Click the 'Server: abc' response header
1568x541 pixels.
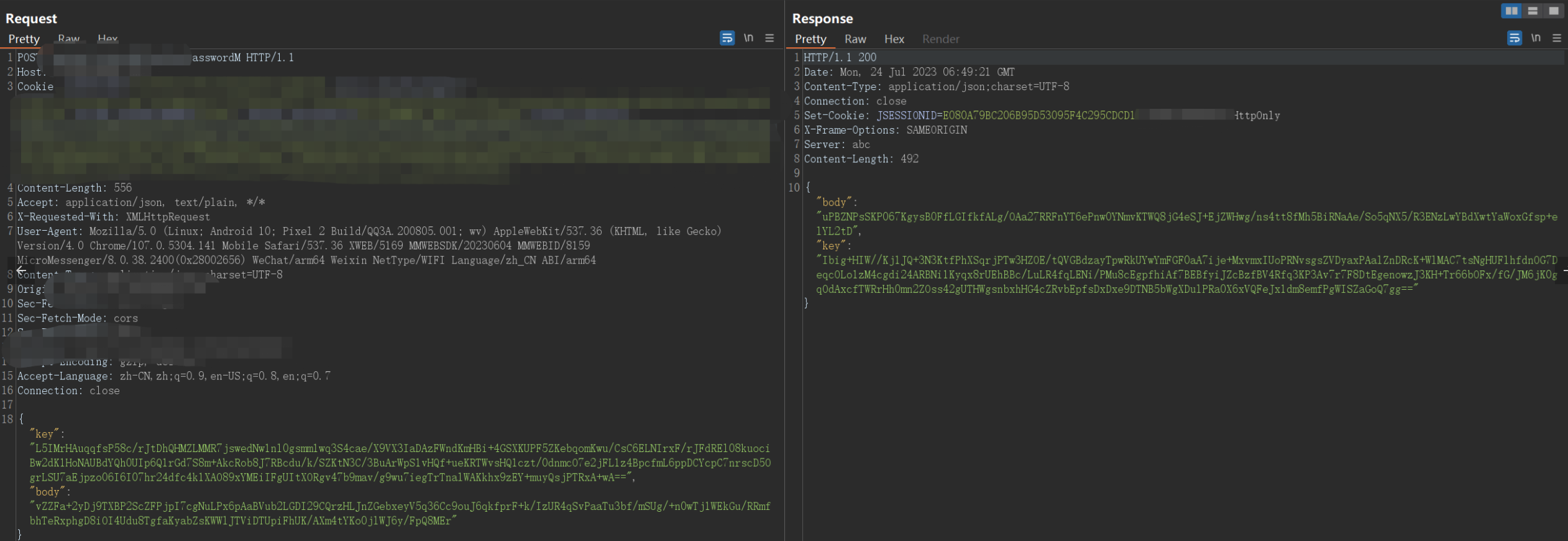(837, 144)
